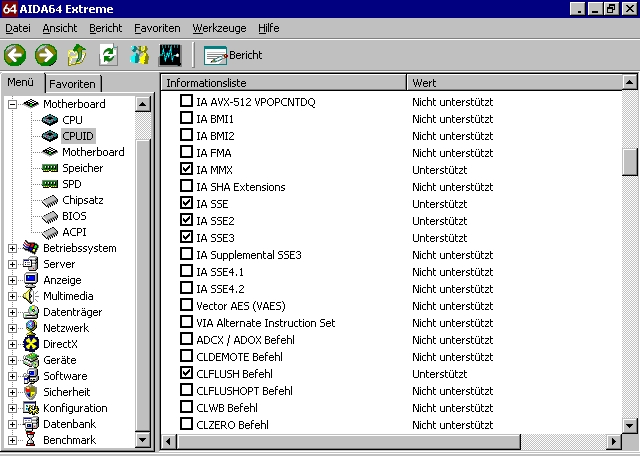Open the waveform monitor toolbar icon
Screen dimensions: 640x456
(170, 55)
